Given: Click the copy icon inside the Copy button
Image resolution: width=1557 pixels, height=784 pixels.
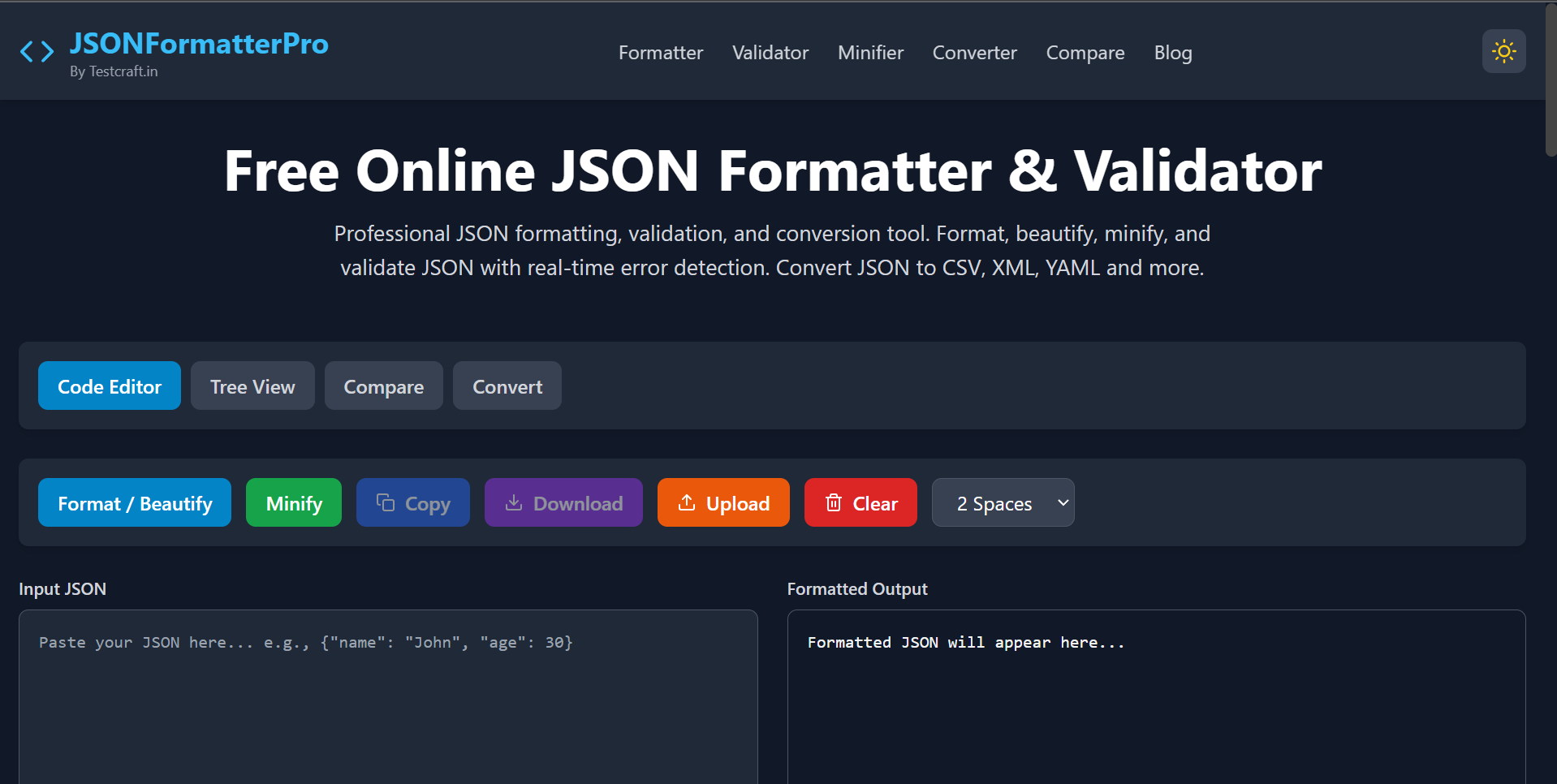Looking at the screenshot, I should pos(384,502).
